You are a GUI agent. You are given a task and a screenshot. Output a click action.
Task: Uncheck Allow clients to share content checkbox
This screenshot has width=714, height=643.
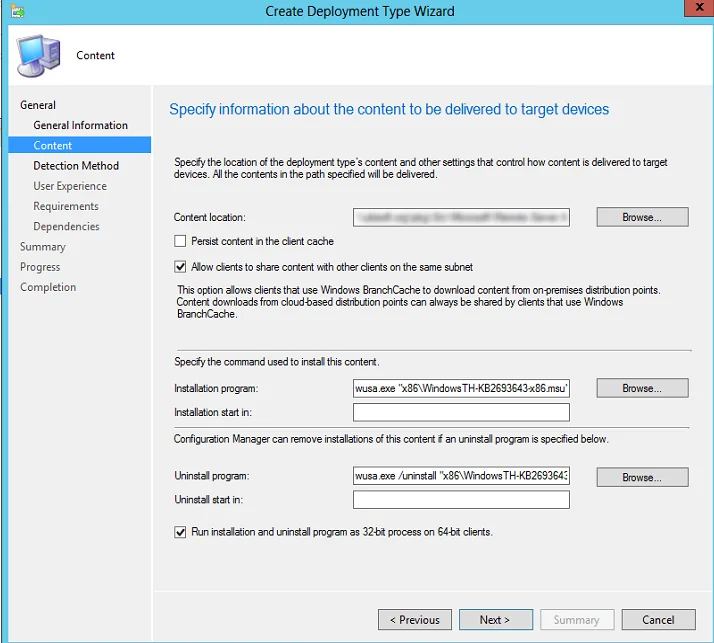(180, 267)
